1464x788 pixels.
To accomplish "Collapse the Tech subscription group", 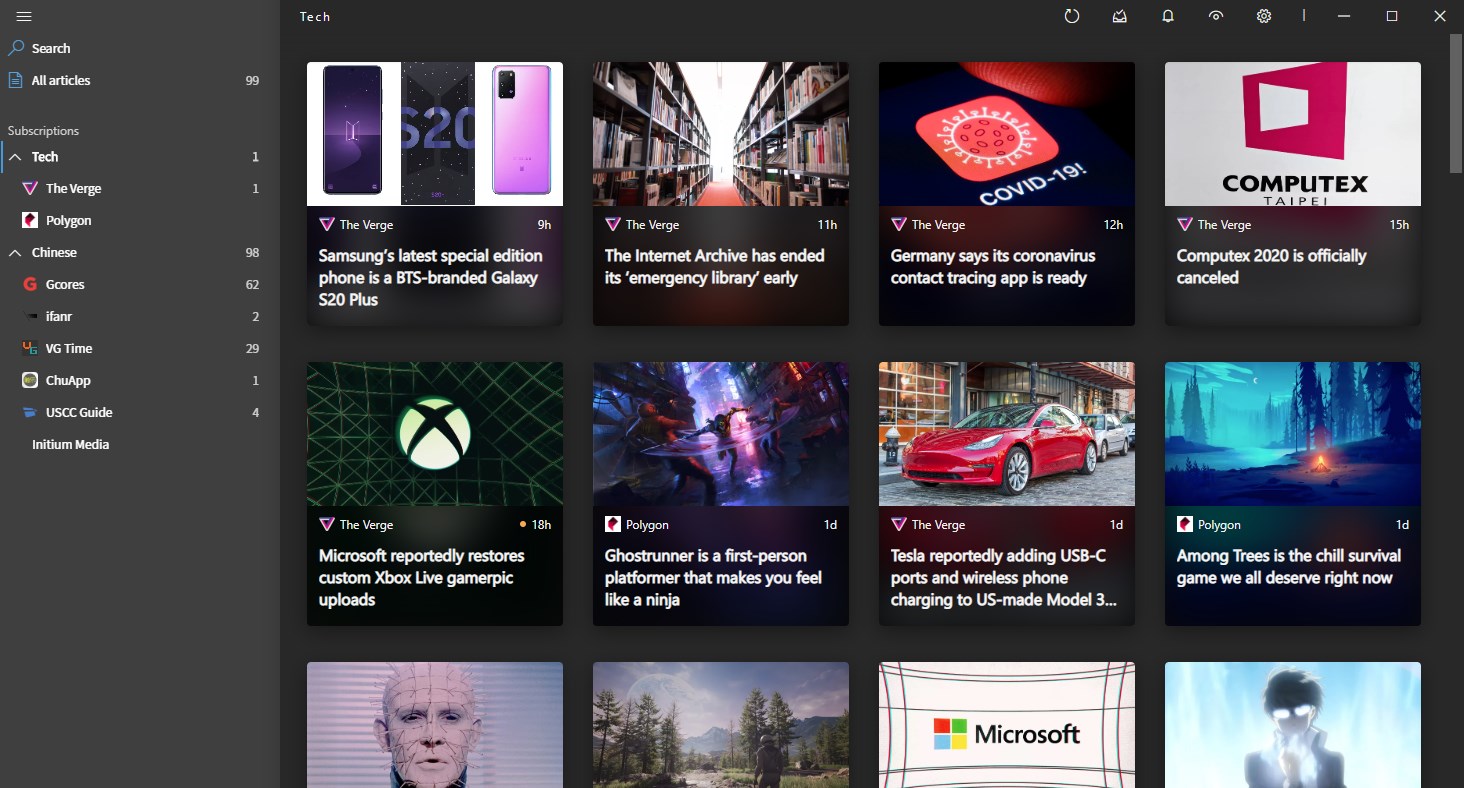I will pyautogui.click(x=14, y=156).
